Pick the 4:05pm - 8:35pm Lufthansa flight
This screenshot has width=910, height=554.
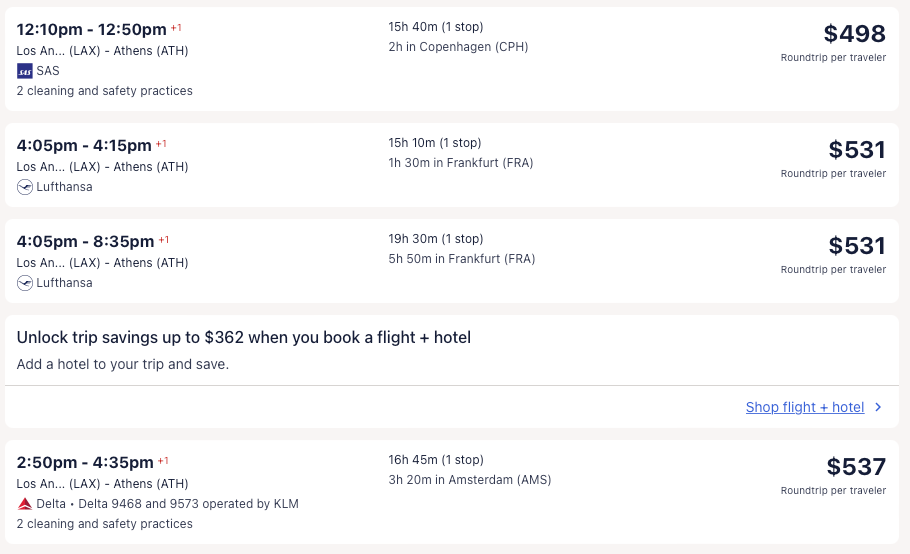[x=85, y=242]
